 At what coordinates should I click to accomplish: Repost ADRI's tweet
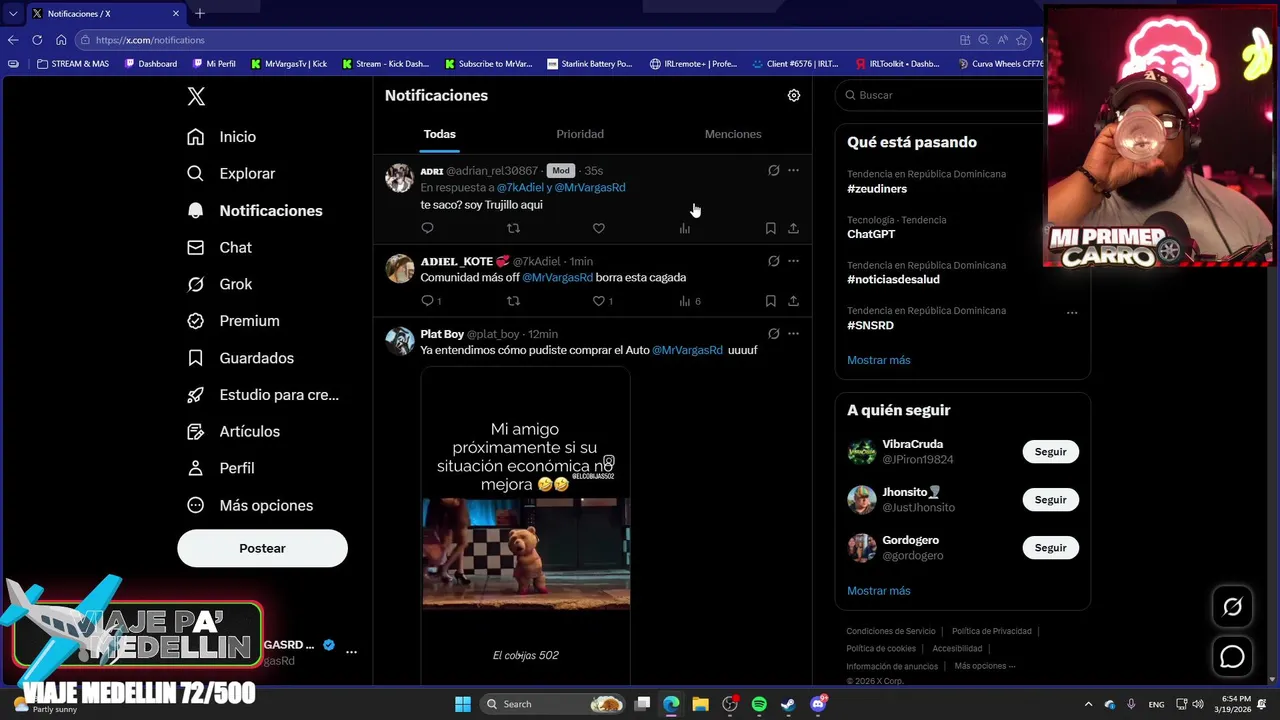pyautogui.click(x=513, y=228)
